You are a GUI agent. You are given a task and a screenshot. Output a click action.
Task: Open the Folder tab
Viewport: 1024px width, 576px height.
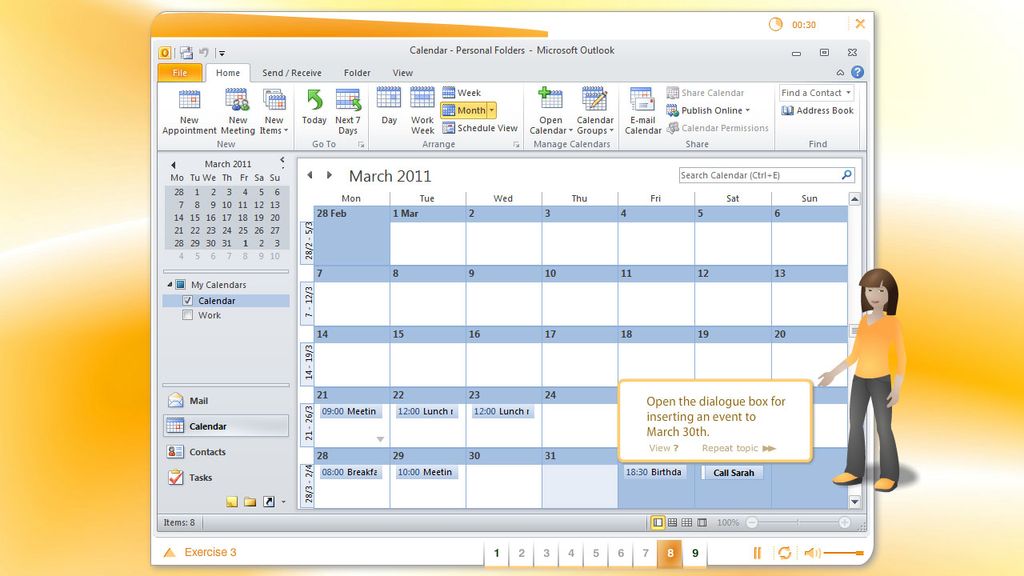click(x=357, y=72)
